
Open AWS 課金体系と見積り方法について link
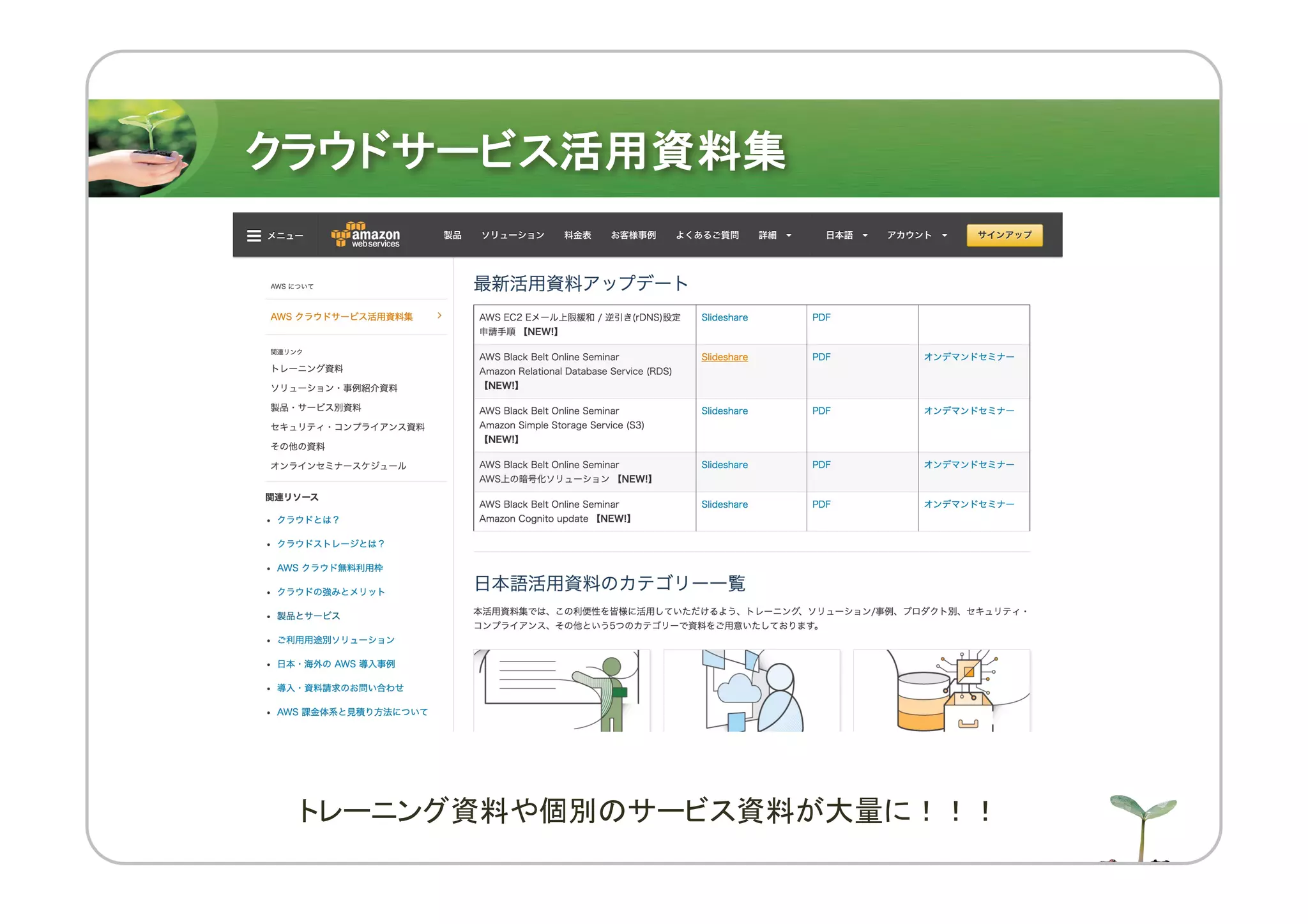coord(353,712)
